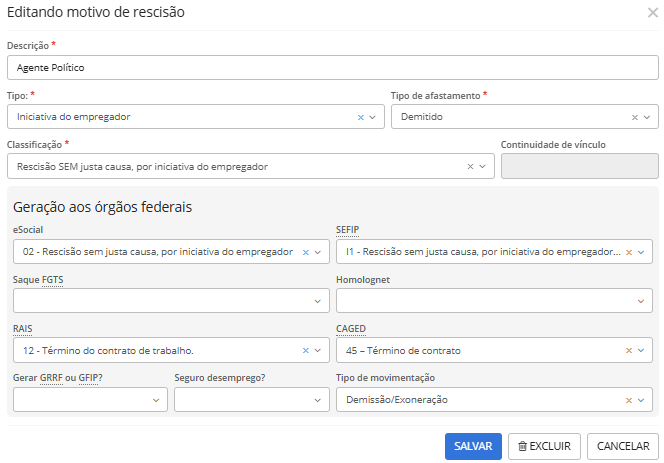Expand the SEFIP dropdown chevron
The width and height of the screenshot is (664, 463).
[x=641, y=252]
